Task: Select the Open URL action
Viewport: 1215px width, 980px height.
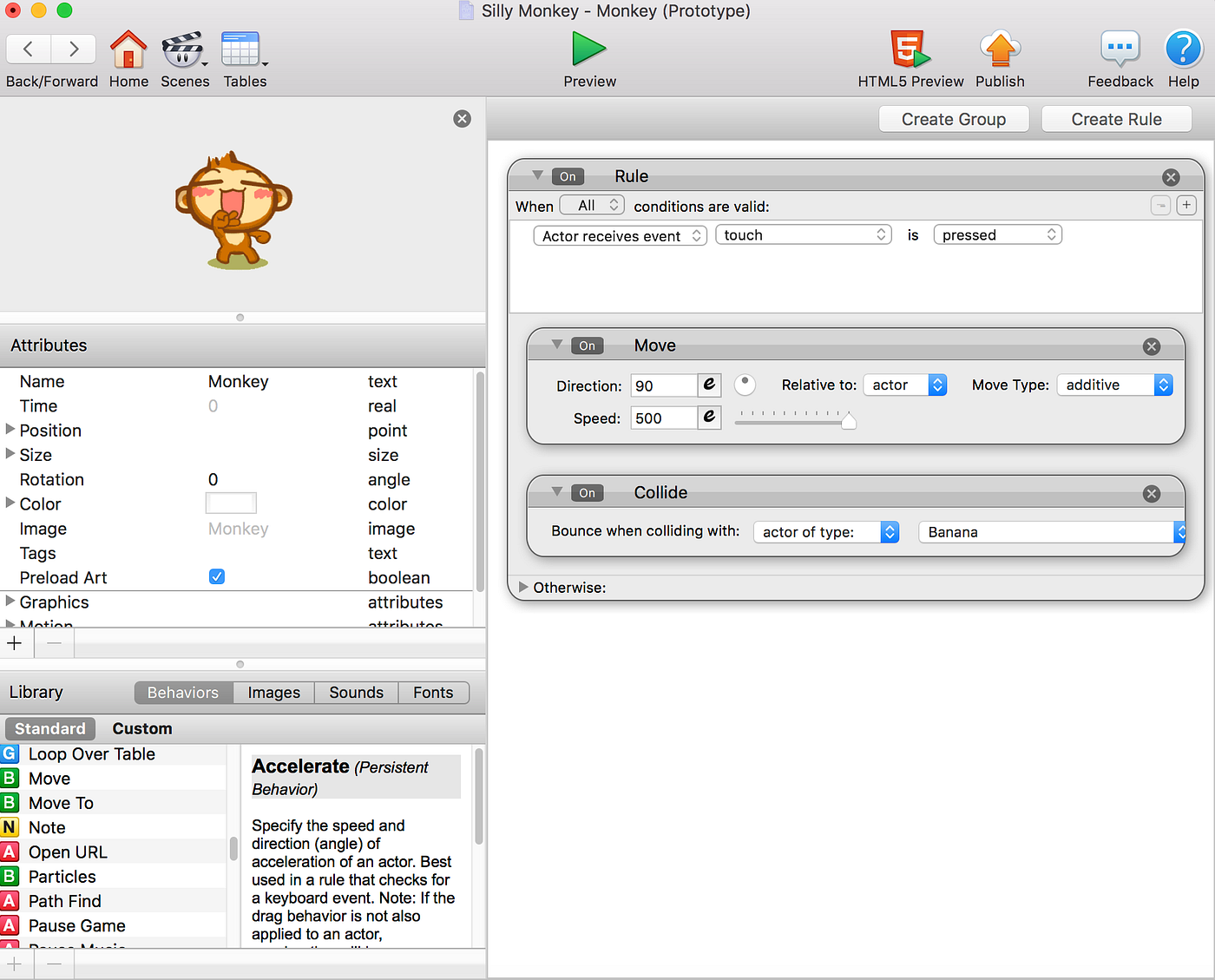Action: (114, 852)
